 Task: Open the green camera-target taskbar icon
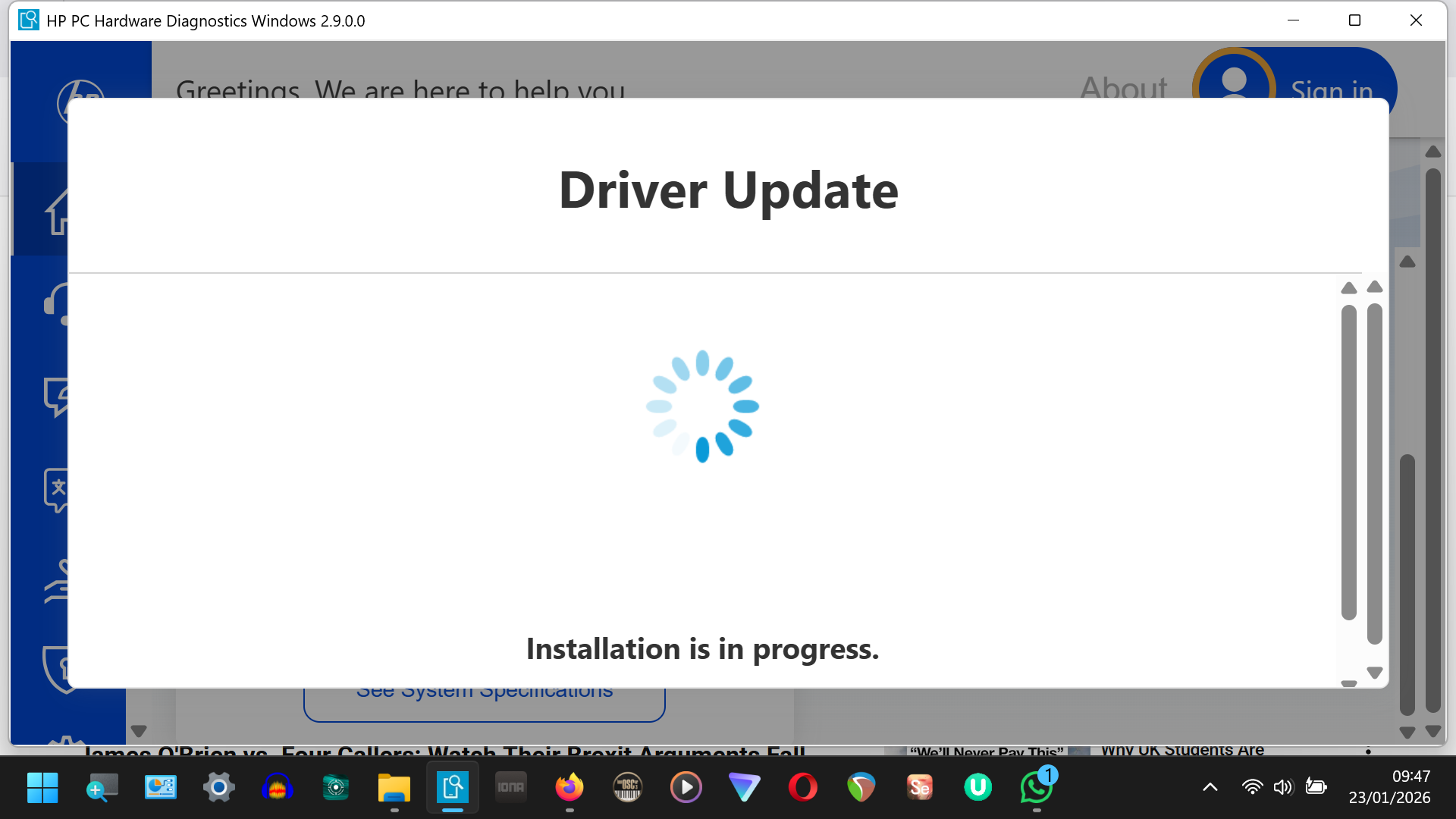(x=336, y=788)
